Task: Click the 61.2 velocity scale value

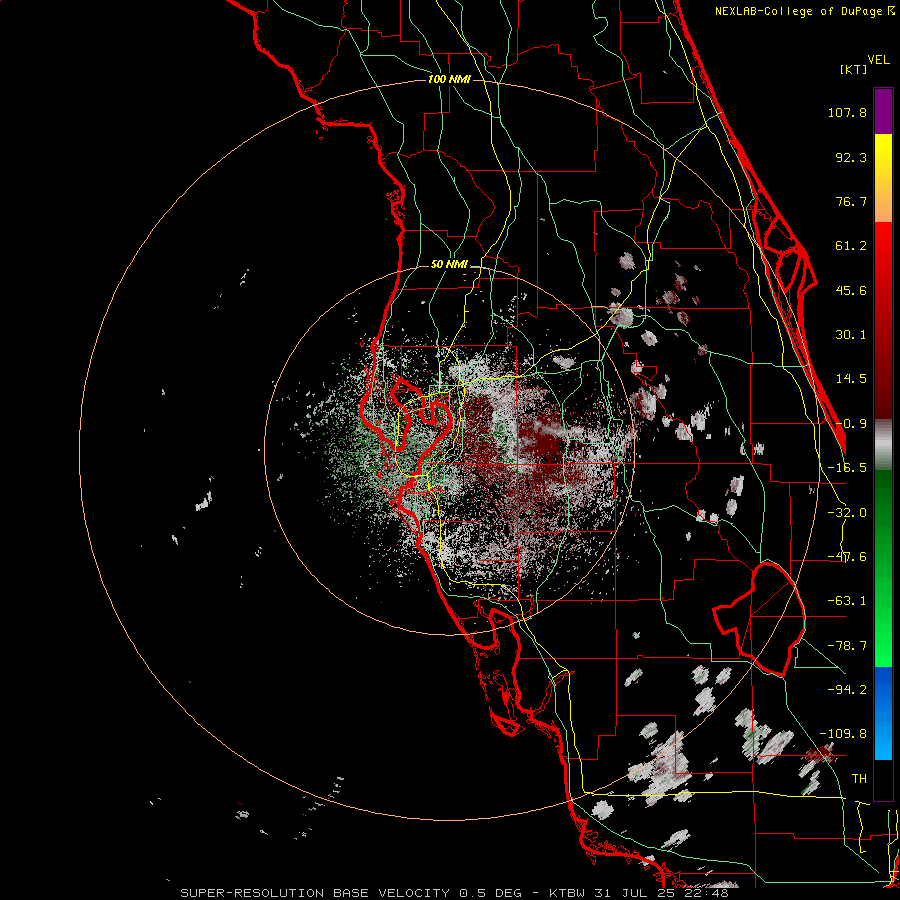Action: (851, 246)
